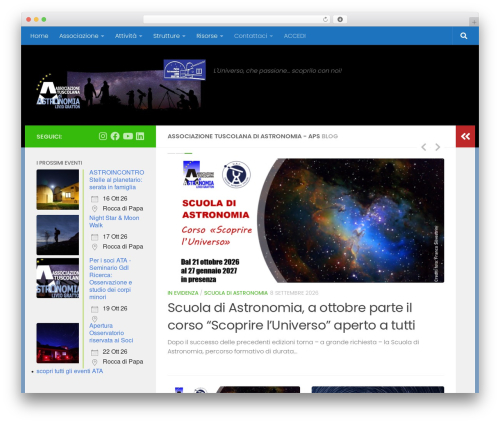Open the YouTube channel icon

point(128,136)
